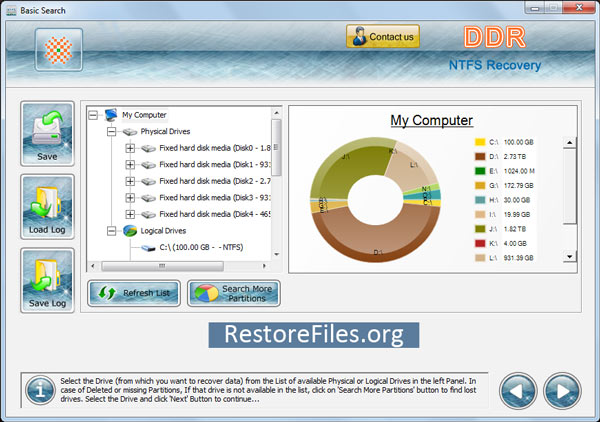600x422 pixels.
Task: Select Fixed hard disk media Disk4 row
Action: 215,214
